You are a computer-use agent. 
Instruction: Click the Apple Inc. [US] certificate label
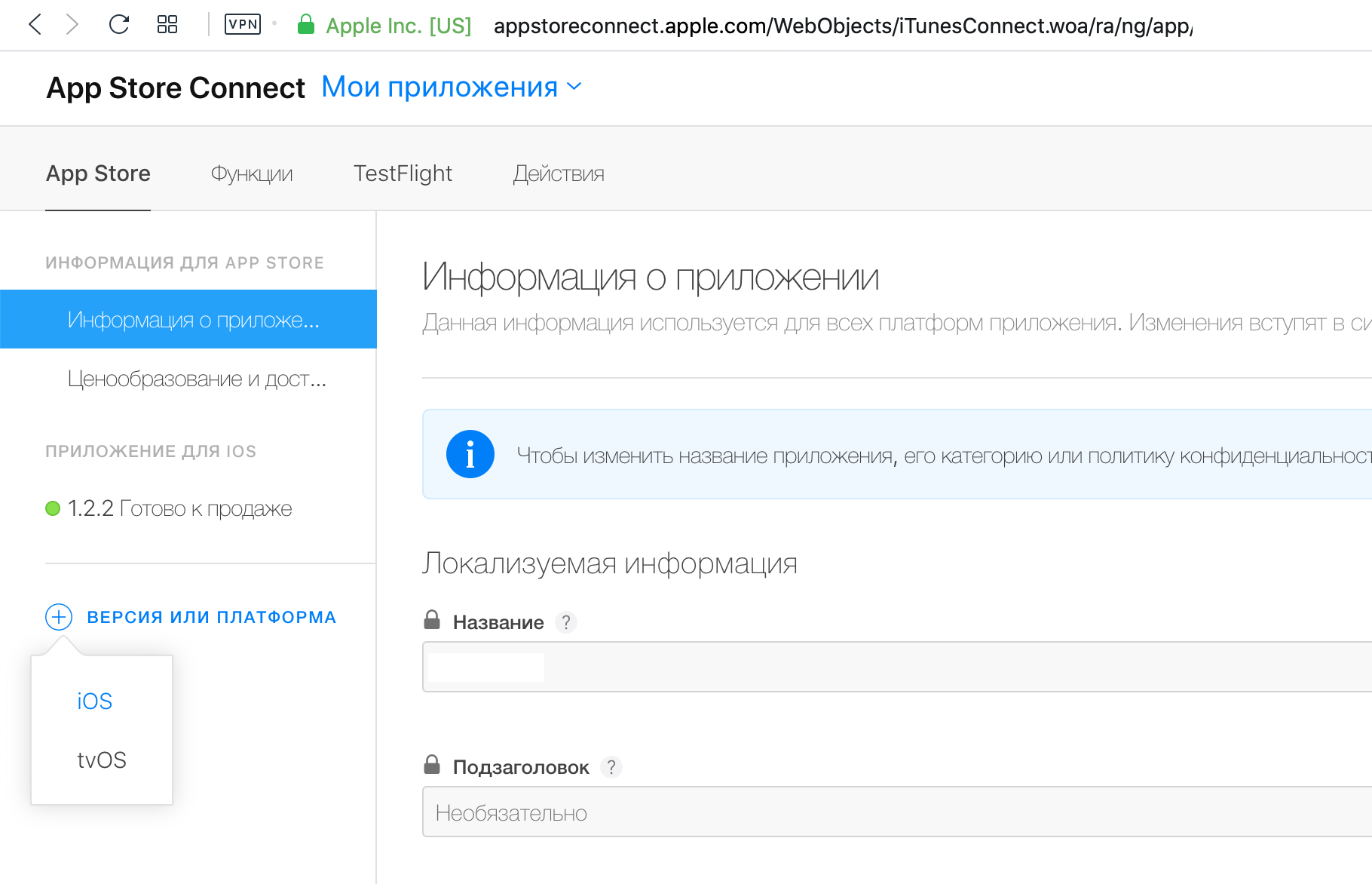coord(399,26)
